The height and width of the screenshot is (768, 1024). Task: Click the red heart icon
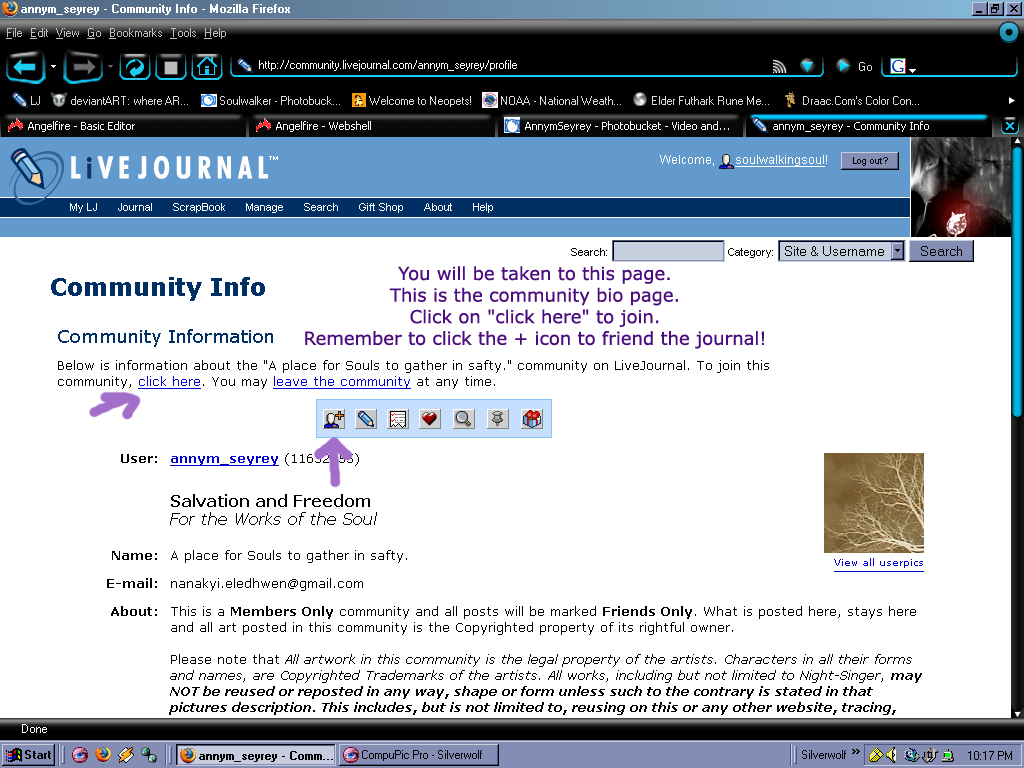click(430, 419)
